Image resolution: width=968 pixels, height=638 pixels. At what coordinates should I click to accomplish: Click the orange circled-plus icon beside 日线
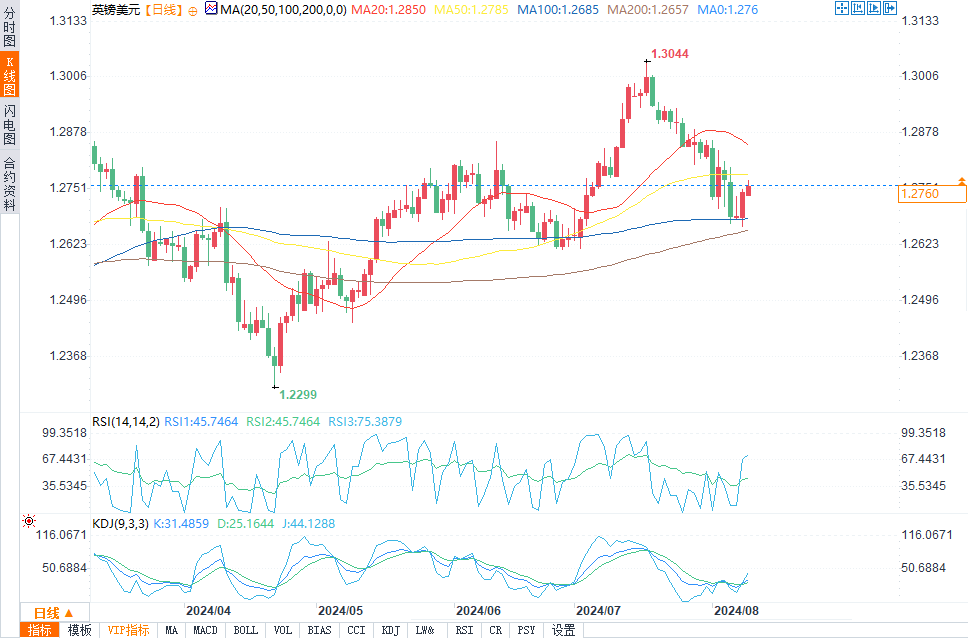pos(193,10)
